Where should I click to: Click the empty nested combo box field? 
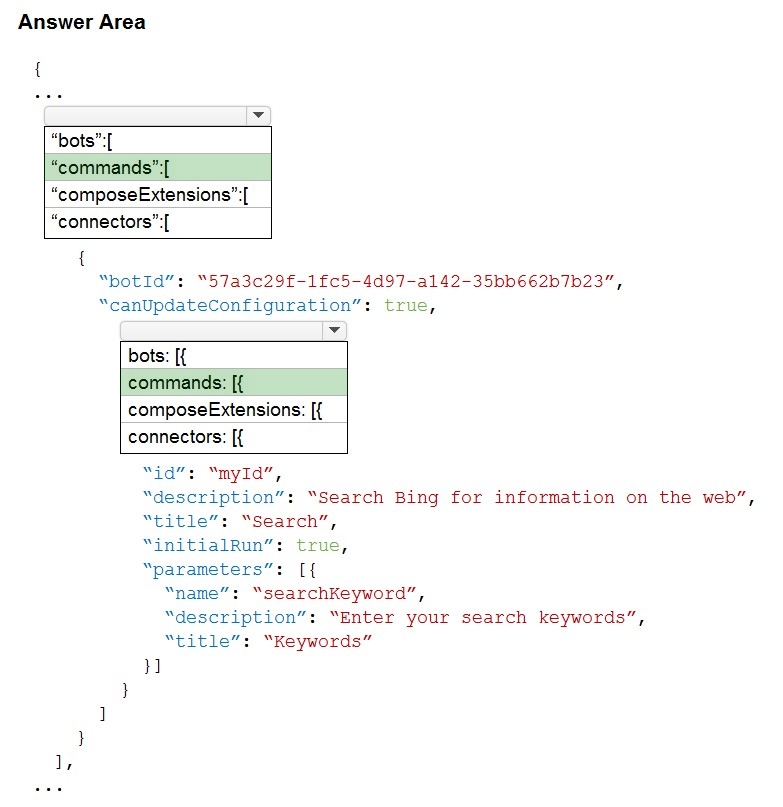pyautogui.click(x=221, y=330)
